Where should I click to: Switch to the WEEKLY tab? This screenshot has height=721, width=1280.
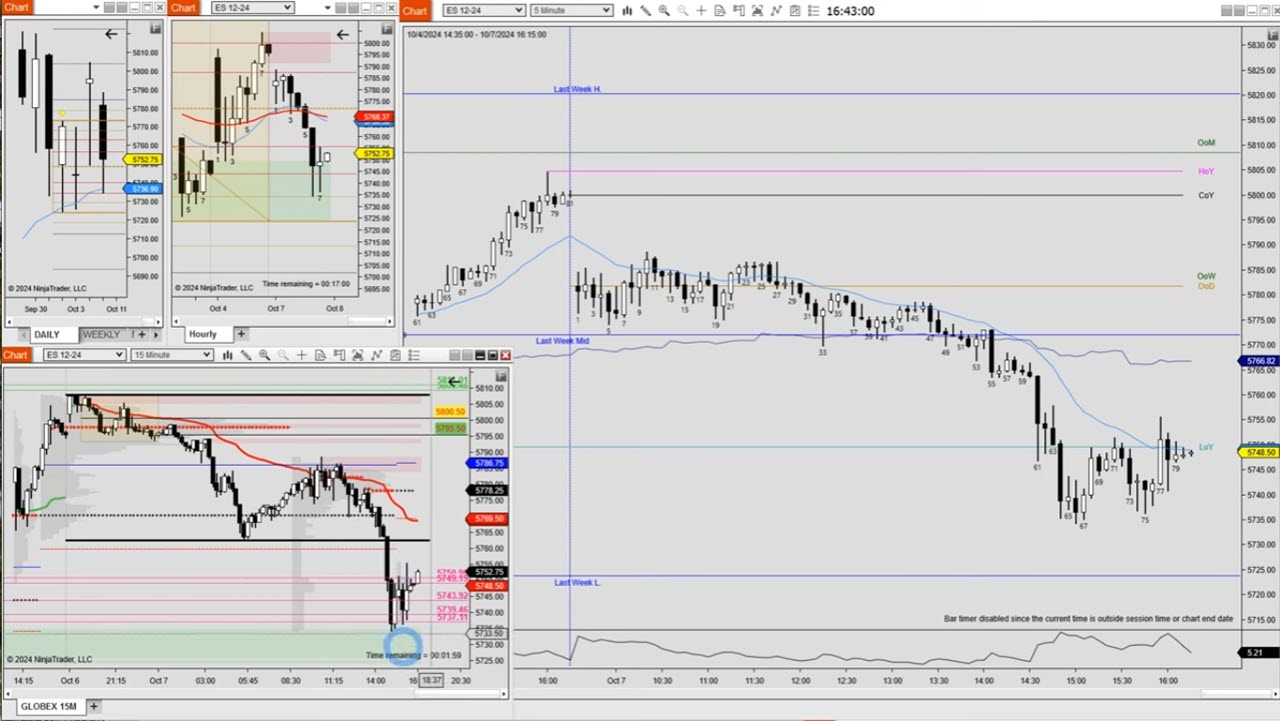(101, 335)
